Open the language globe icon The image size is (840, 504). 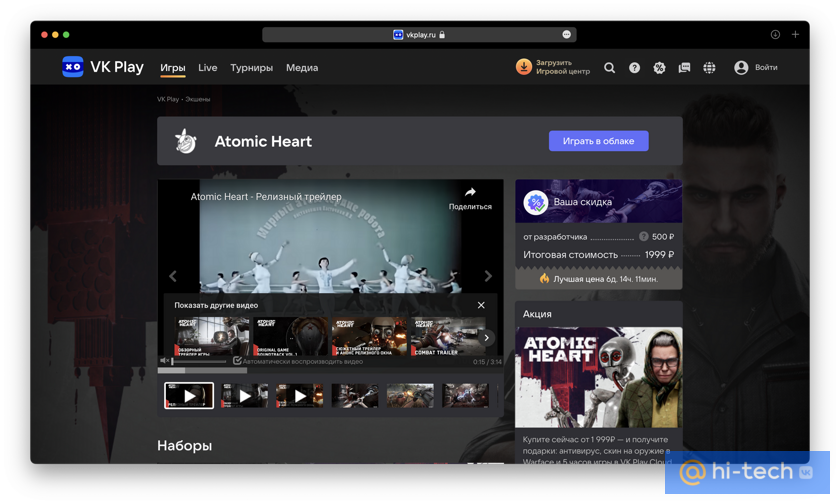pos(709,67)
